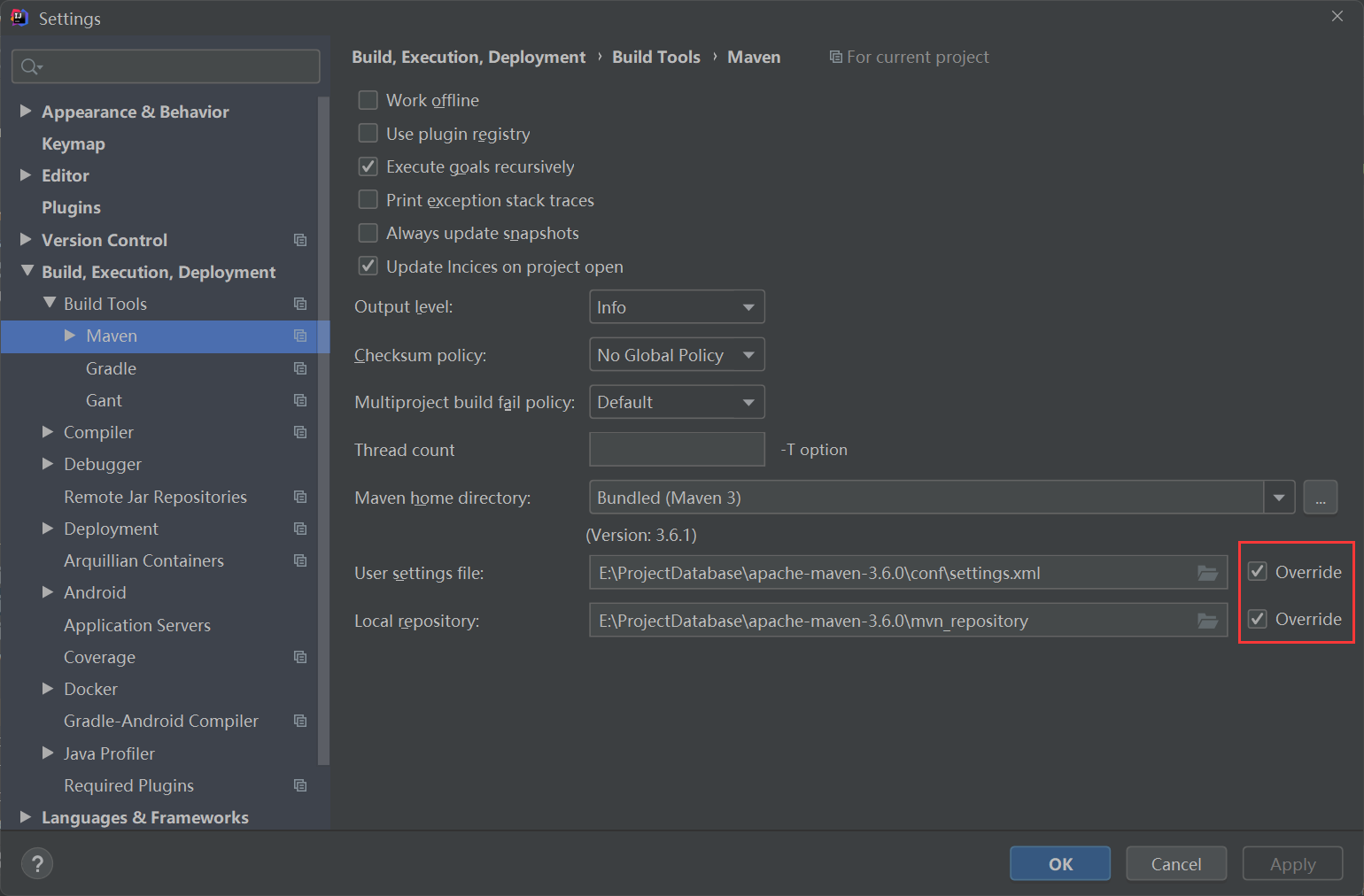
Task: Open the help question mark button
Action: point(37,864)
